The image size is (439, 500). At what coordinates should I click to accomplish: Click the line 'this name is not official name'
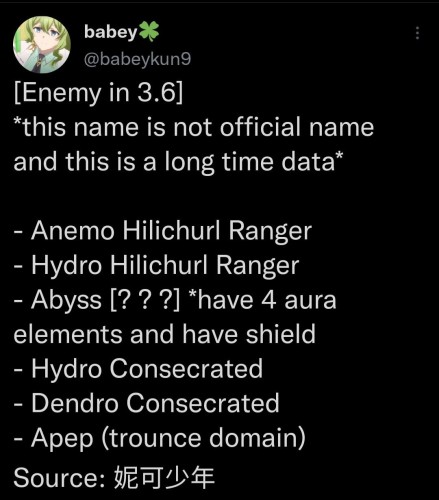(x=194, y=127)
